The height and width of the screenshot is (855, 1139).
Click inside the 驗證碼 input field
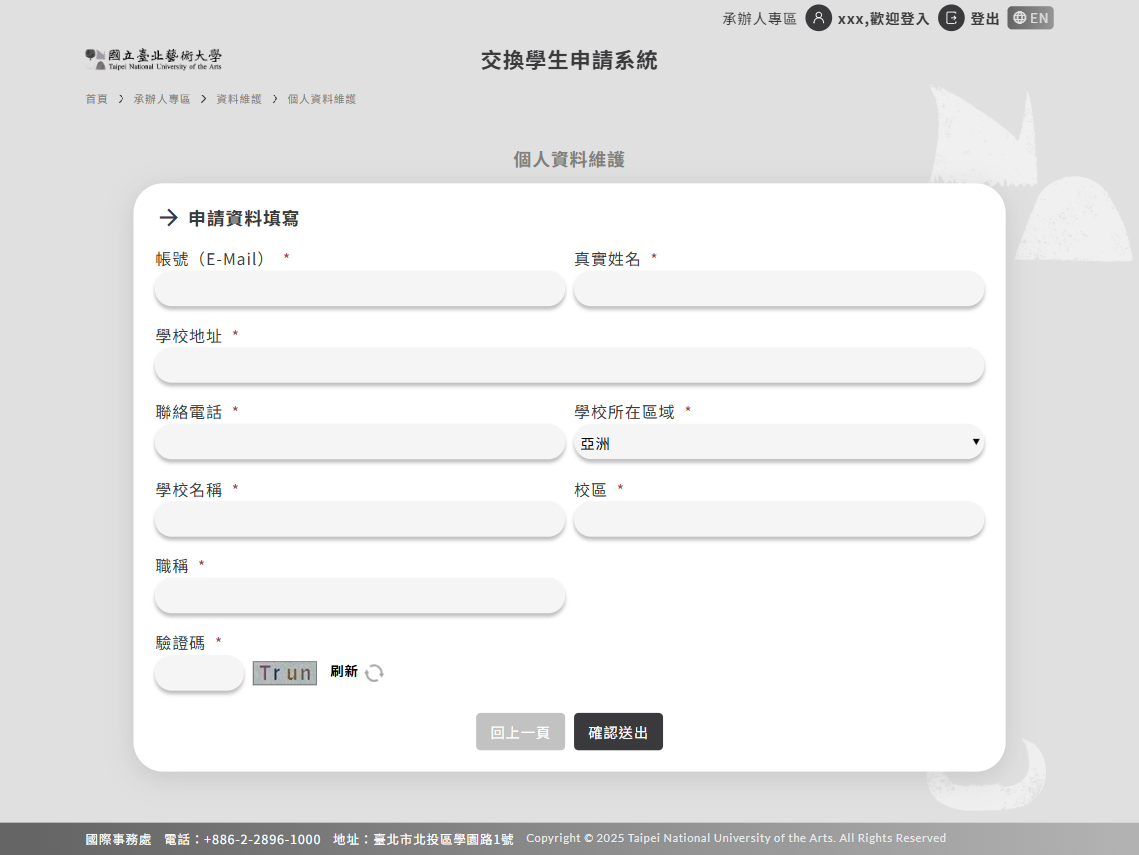199,673
